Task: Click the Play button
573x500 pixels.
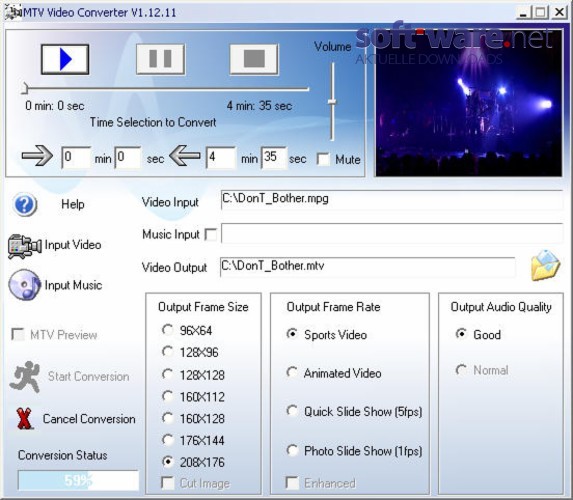Action: 65,59
